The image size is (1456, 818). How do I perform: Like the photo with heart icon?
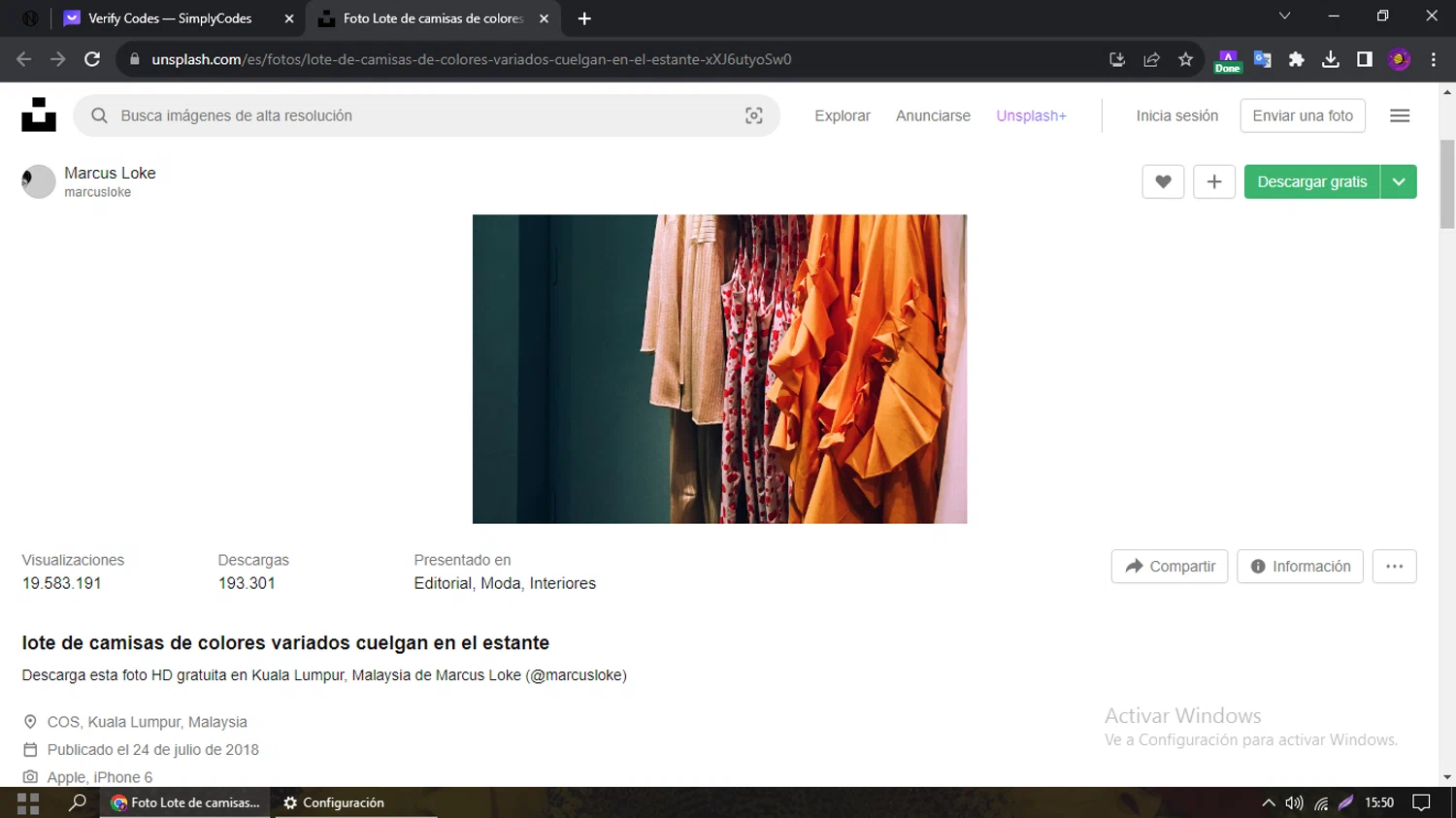point(1163,181)
